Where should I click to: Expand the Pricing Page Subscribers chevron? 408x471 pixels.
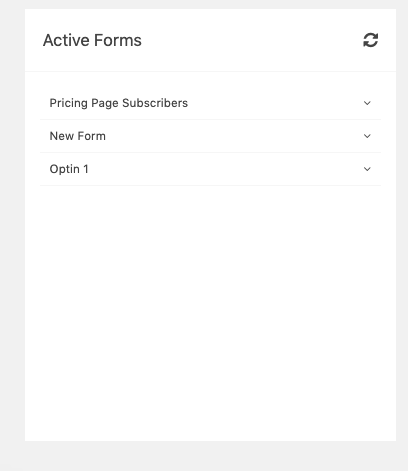367,103
